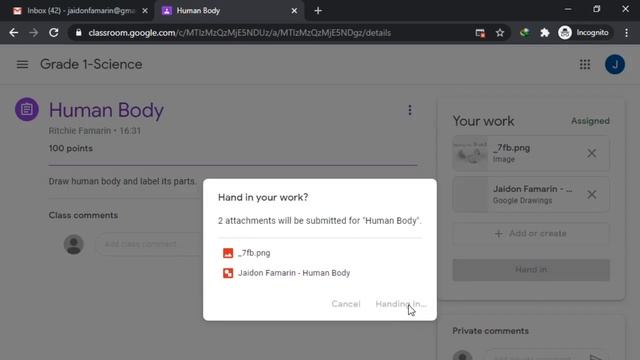Click the Drawings icon beside Jaidon Famarin
This screenshot has height=360, width=640.
[x=228, y=273]
